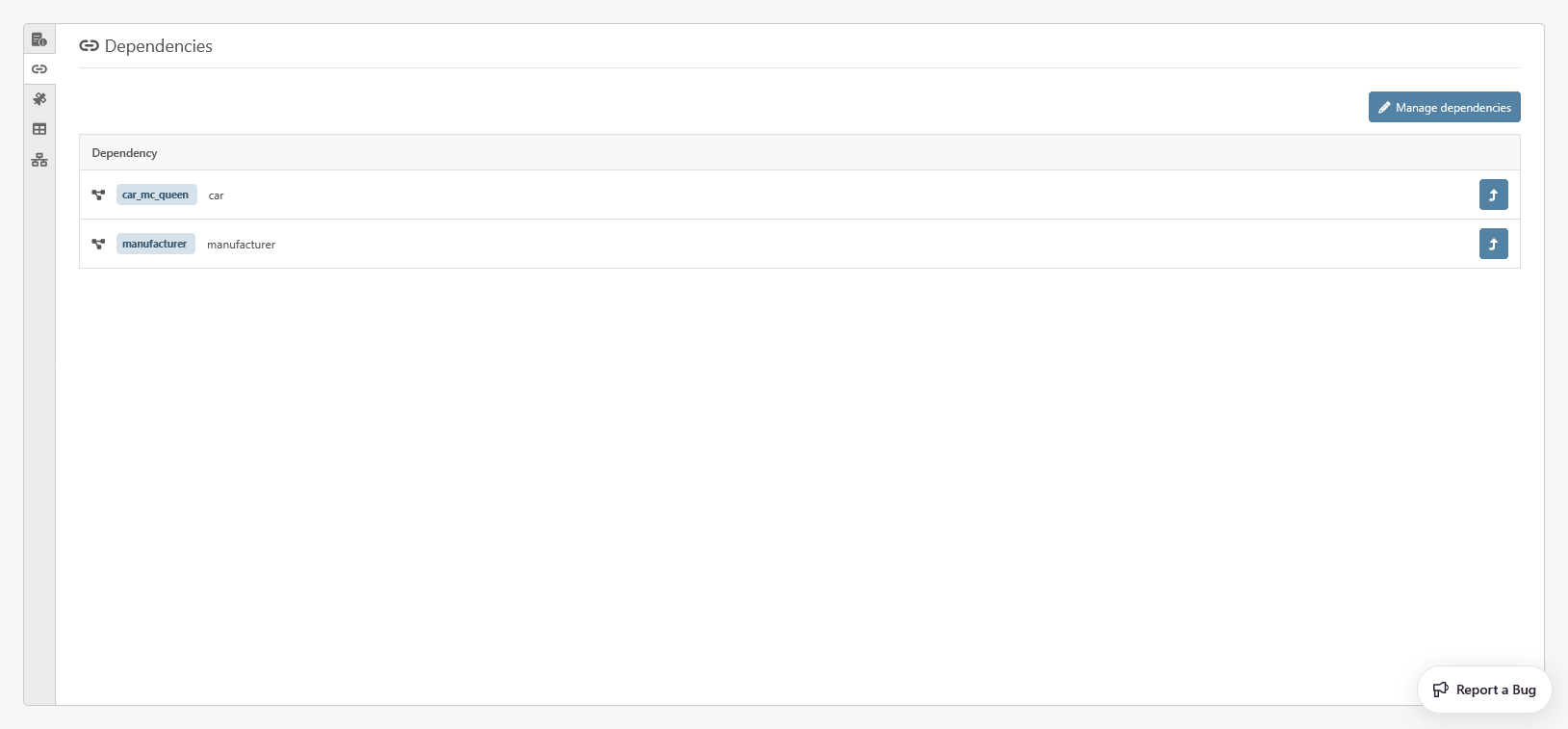Select the link-shaped Dependencies sidebar tab

(x=39, y=69)
